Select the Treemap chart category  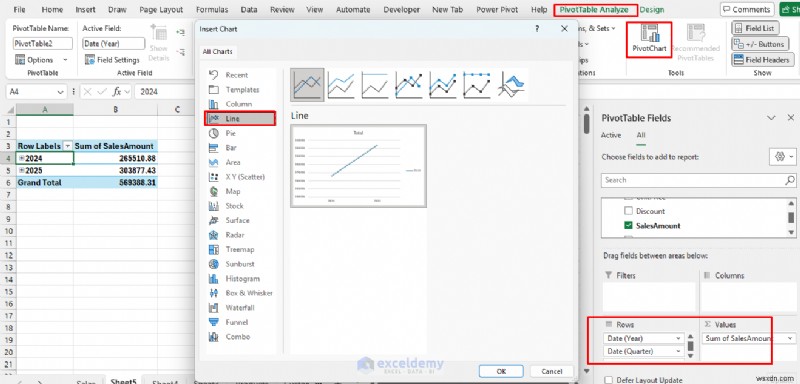click(x=240, y=249)
